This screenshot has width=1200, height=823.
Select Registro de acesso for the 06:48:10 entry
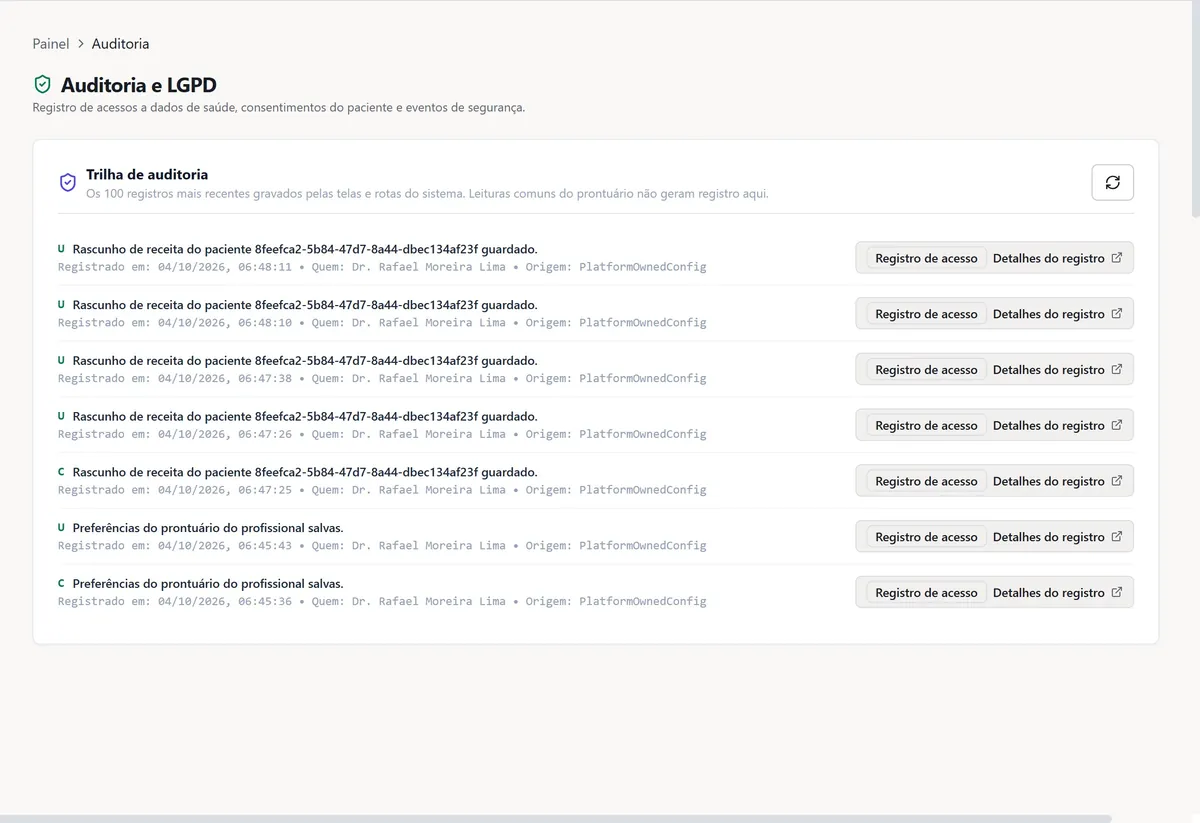click(x=926, y=314)
